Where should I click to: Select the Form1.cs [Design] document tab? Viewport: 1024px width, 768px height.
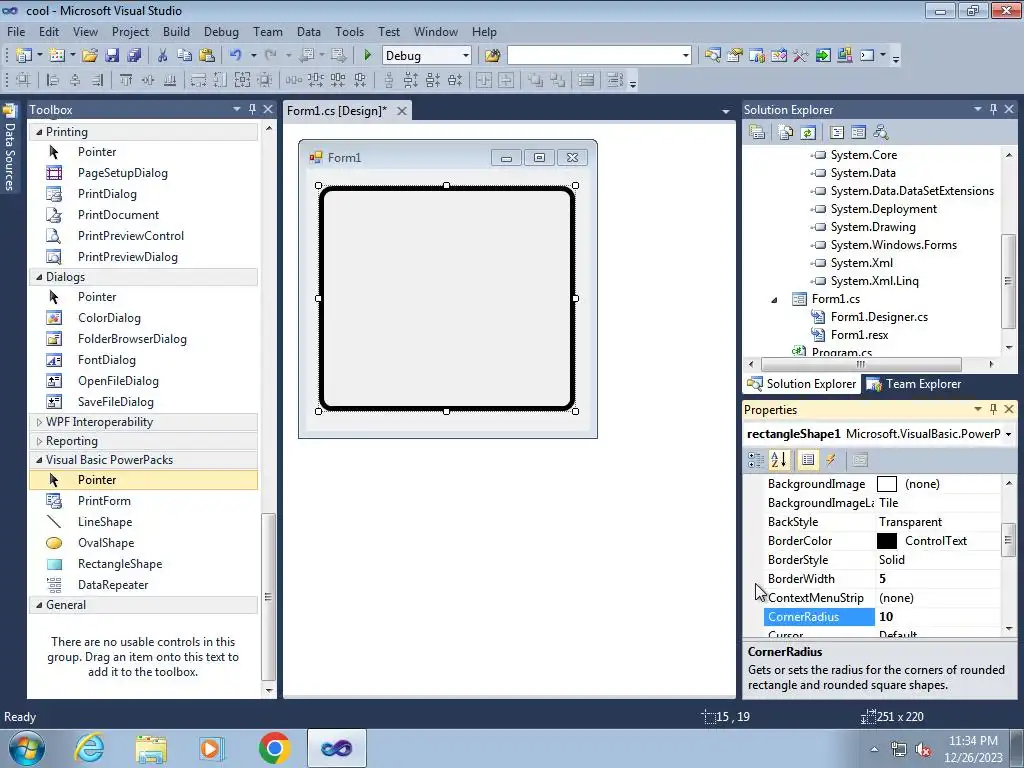pyautogui.click(x=336, y=110)
